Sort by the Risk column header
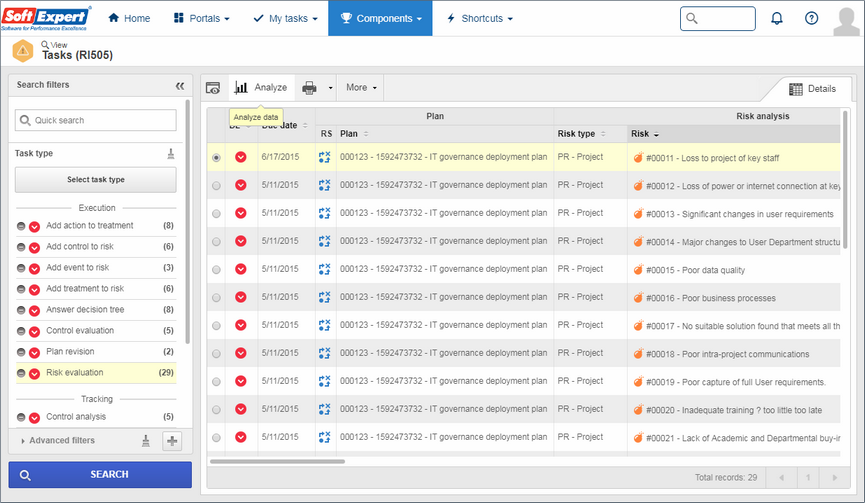 click(645, 134)
